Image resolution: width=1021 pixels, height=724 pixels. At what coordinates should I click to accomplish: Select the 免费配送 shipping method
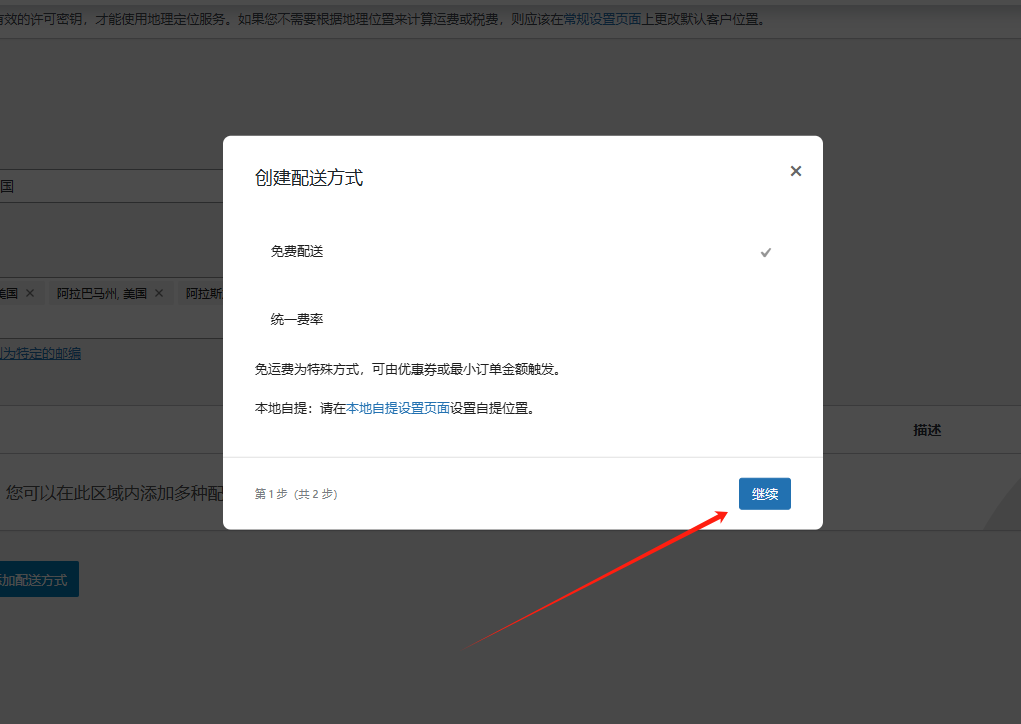pyautogui.click(x=297, y=251)
